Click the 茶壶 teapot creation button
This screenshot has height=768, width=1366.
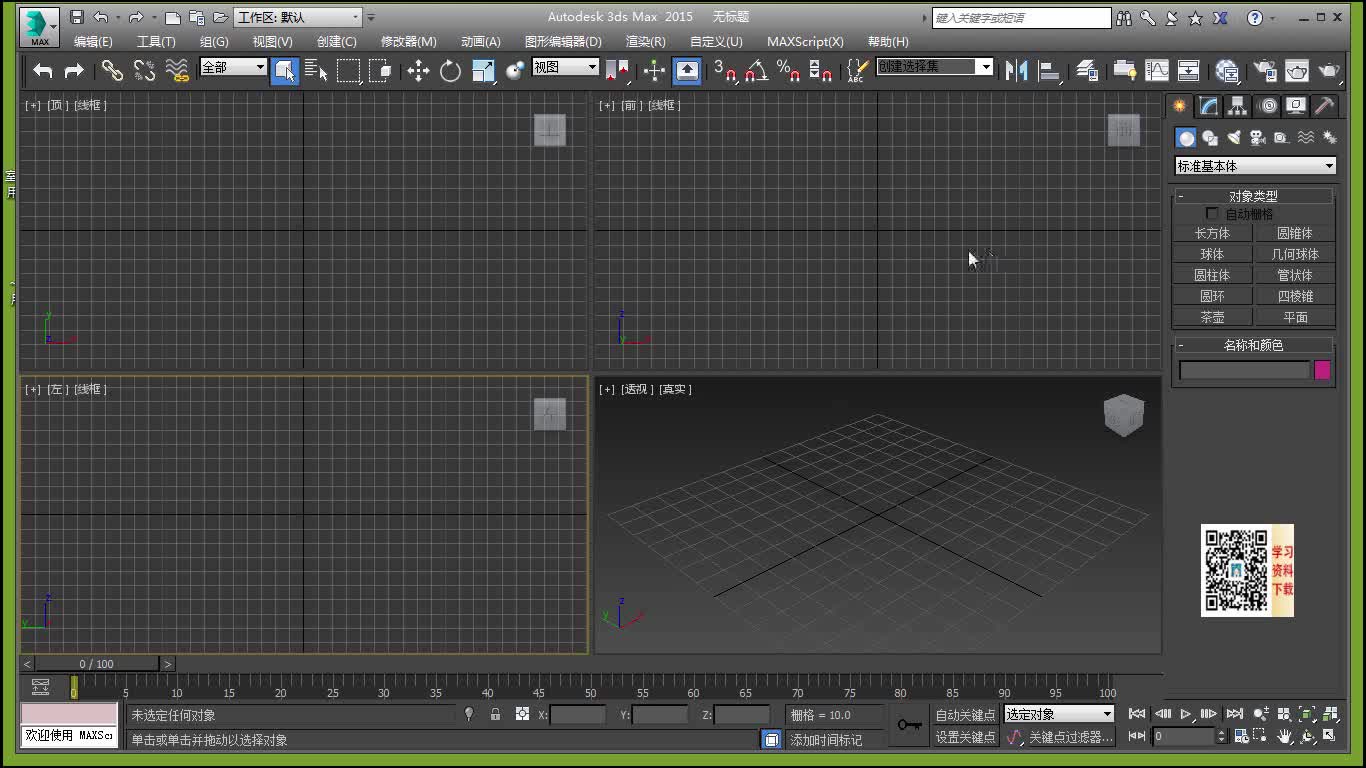[x=1211, y=317]
